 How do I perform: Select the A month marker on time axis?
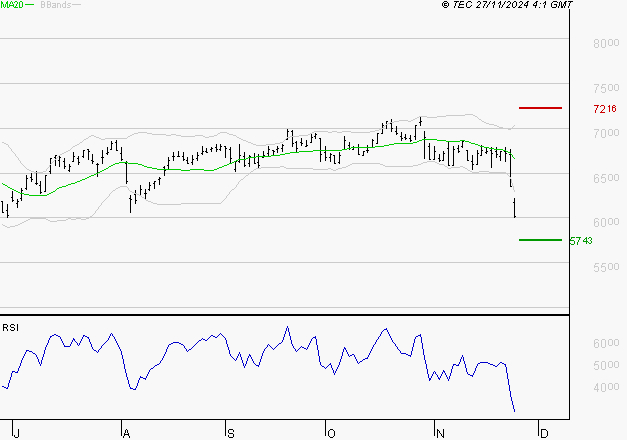[125, 433]
